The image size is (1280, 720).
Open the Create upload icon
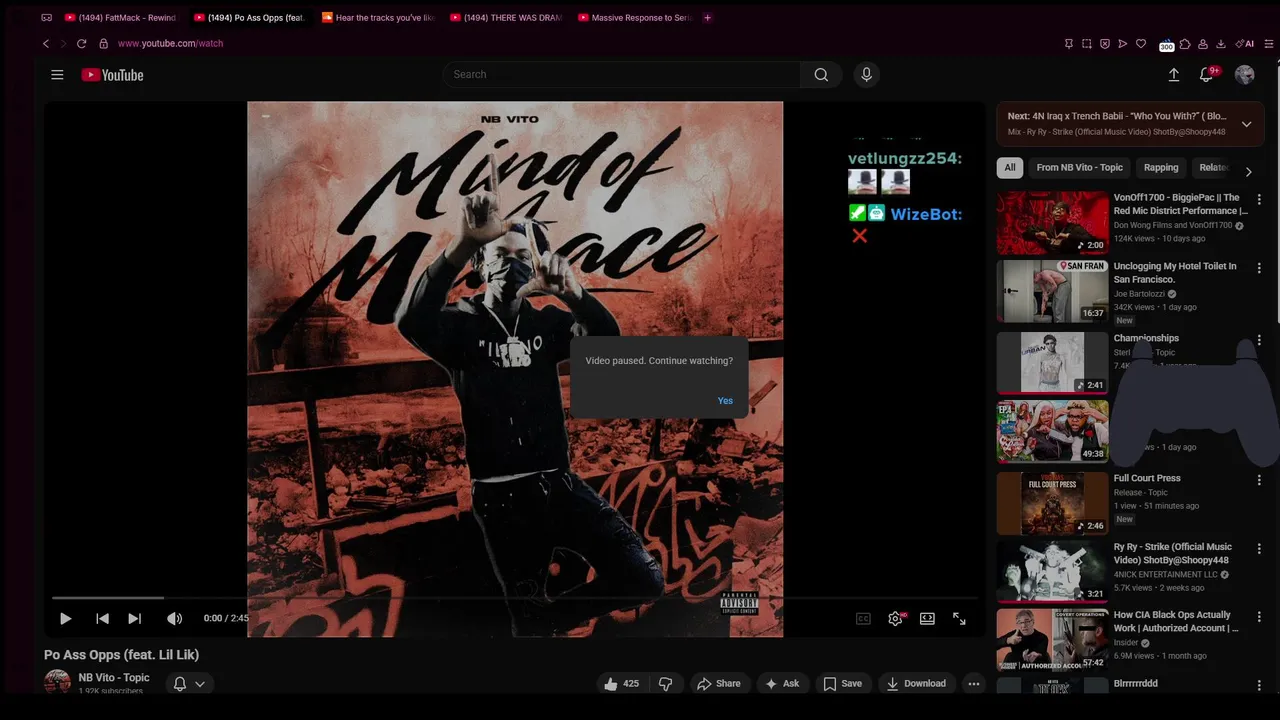click(x=1174, y=75)
